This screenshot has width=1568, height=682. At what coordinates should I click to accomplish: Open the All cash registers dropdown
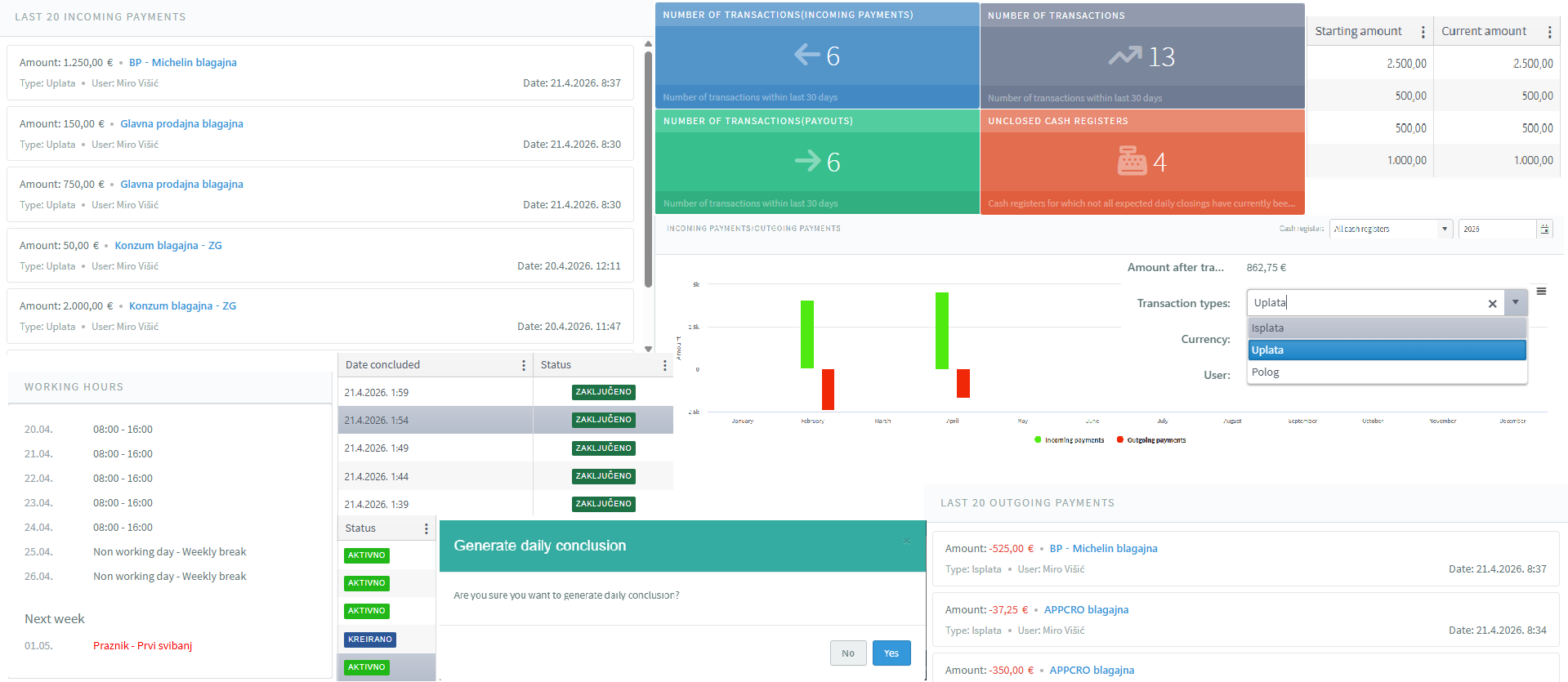(x=1390, y=230)
